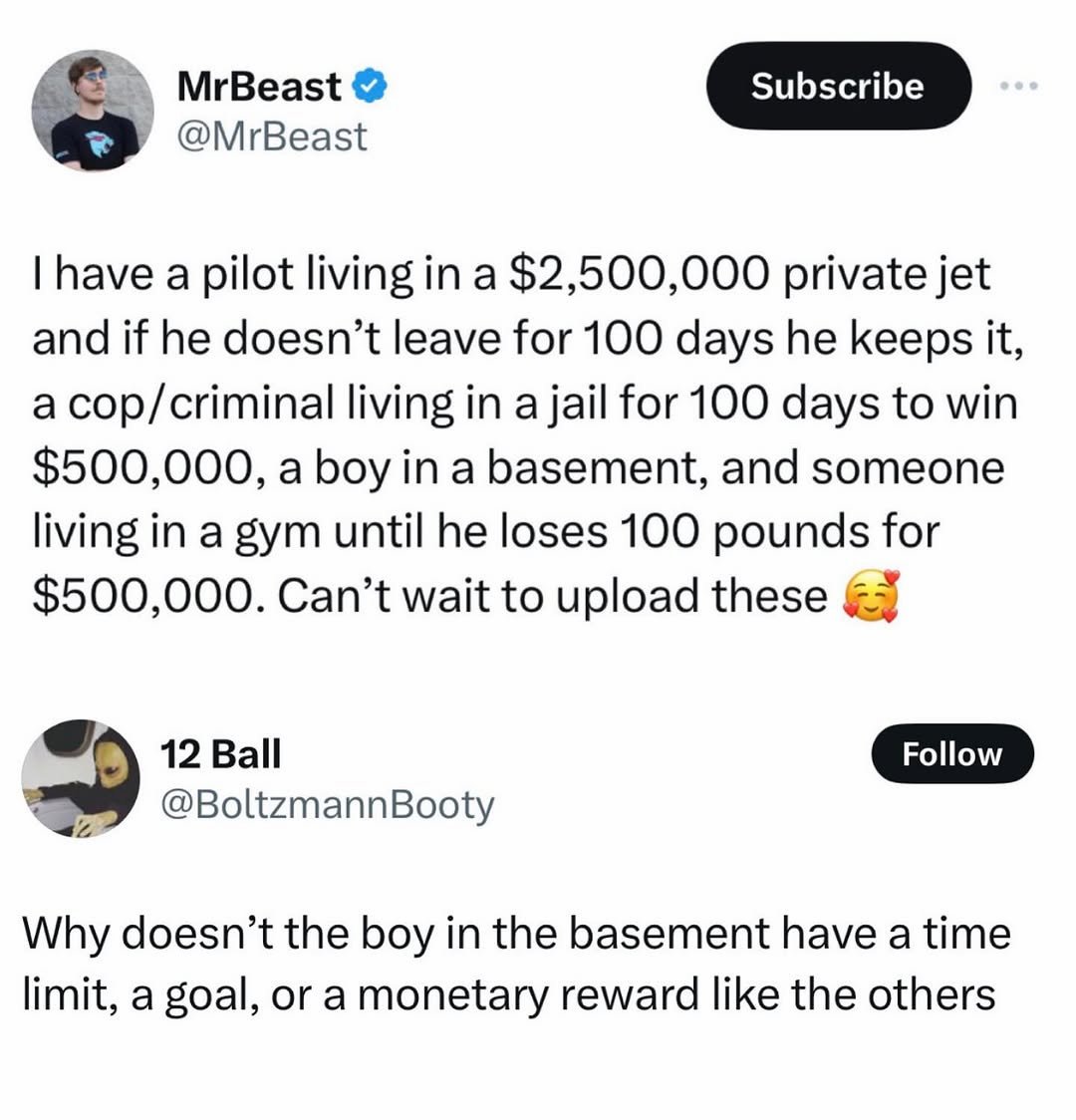Screen dimensions: 1076x1120
Task: Open 12 Ball's profile picture
Action: pos(80,777)
